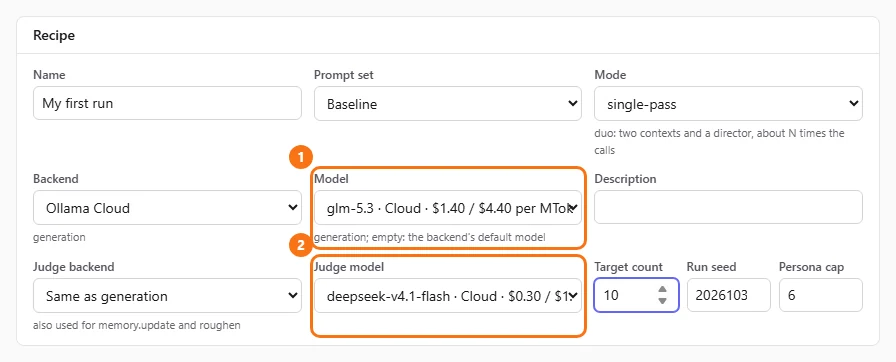896x362 pixels.
Task: Open the Prompt set dropdown showing Baseline
Action: click(x=447, y=103)
